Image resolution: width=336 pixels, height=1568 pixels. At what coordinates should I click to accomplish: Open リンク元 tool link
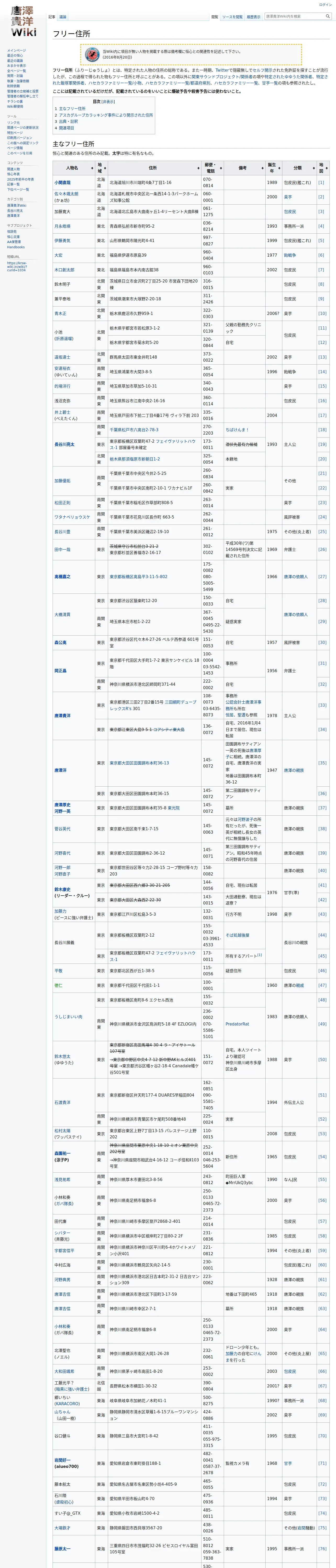coord(13,122)
